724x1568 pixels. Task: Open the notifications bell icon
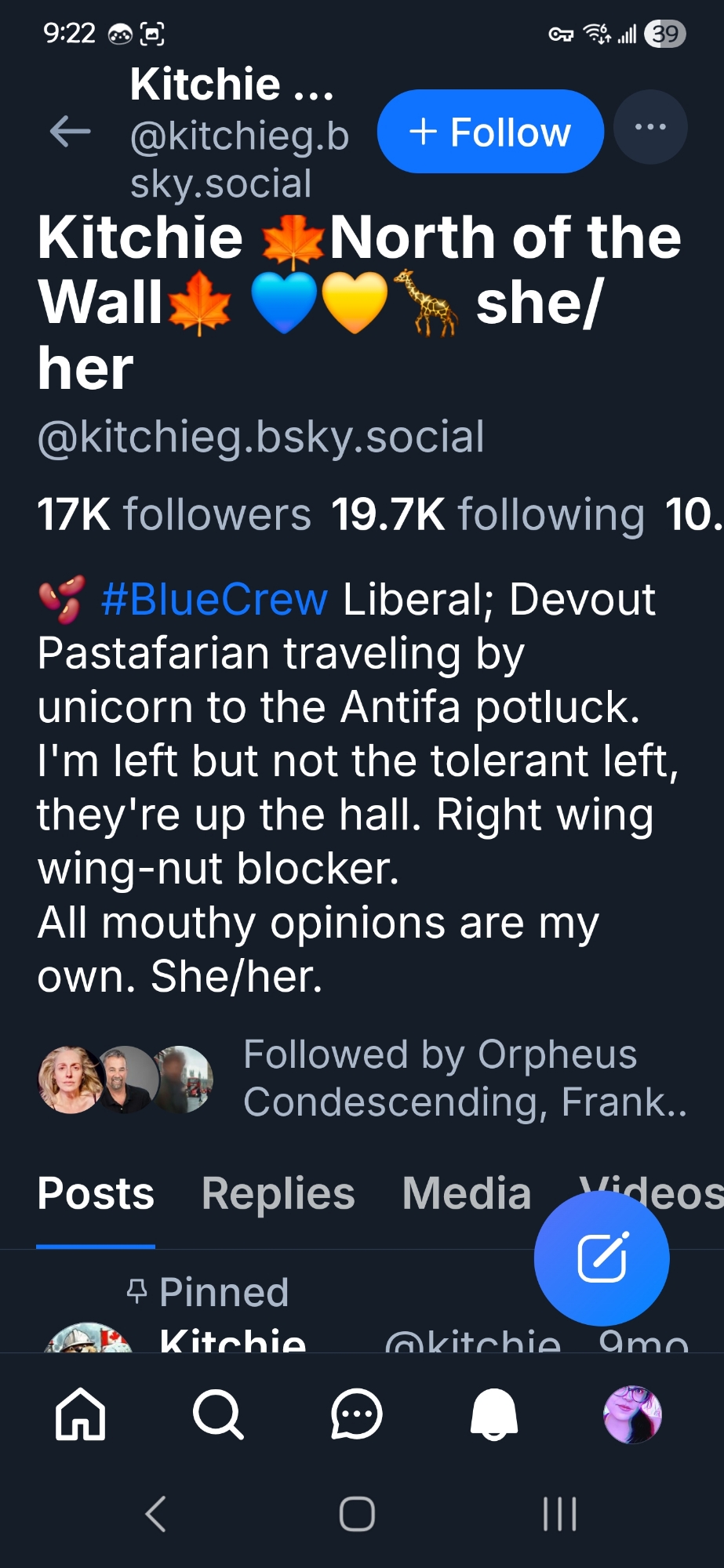click(494, 1414)
